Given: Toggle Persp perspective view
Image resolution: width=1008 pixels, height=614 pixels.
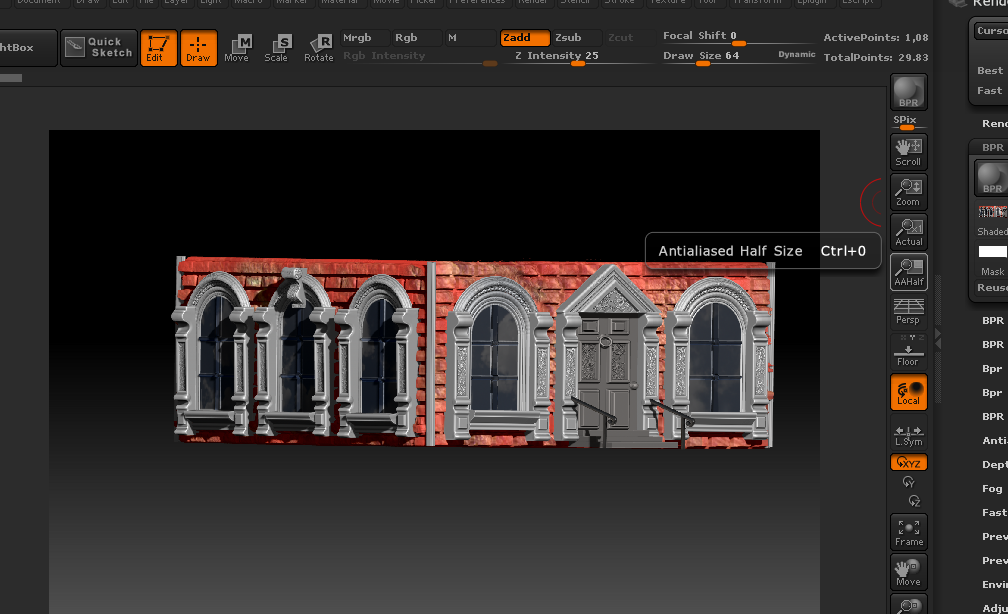Looking at the screenshot, I should [x=908, y=312].
